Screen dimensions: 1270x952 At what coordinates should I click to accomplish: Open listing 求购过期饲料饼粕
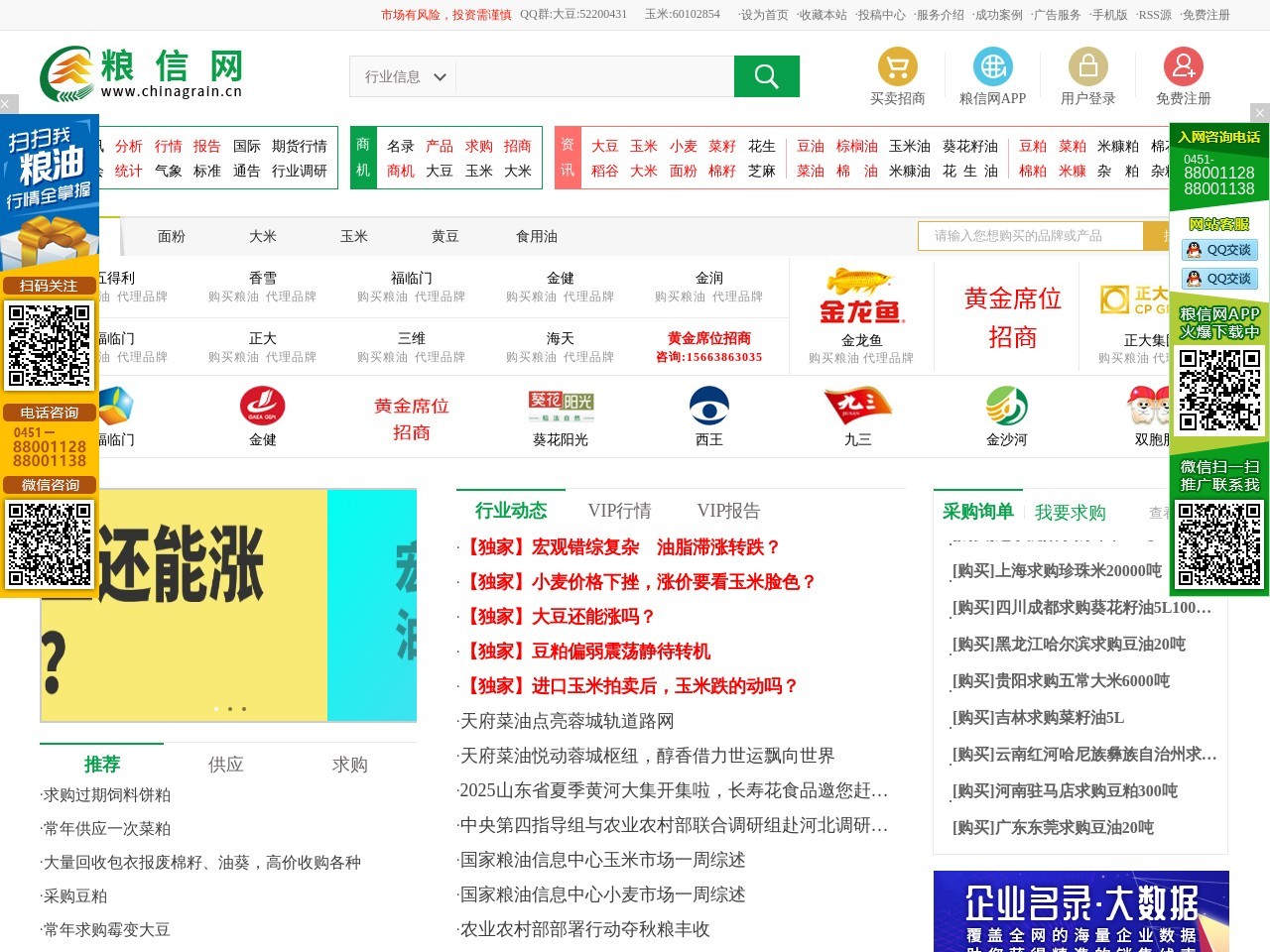(x=106, y=794)
